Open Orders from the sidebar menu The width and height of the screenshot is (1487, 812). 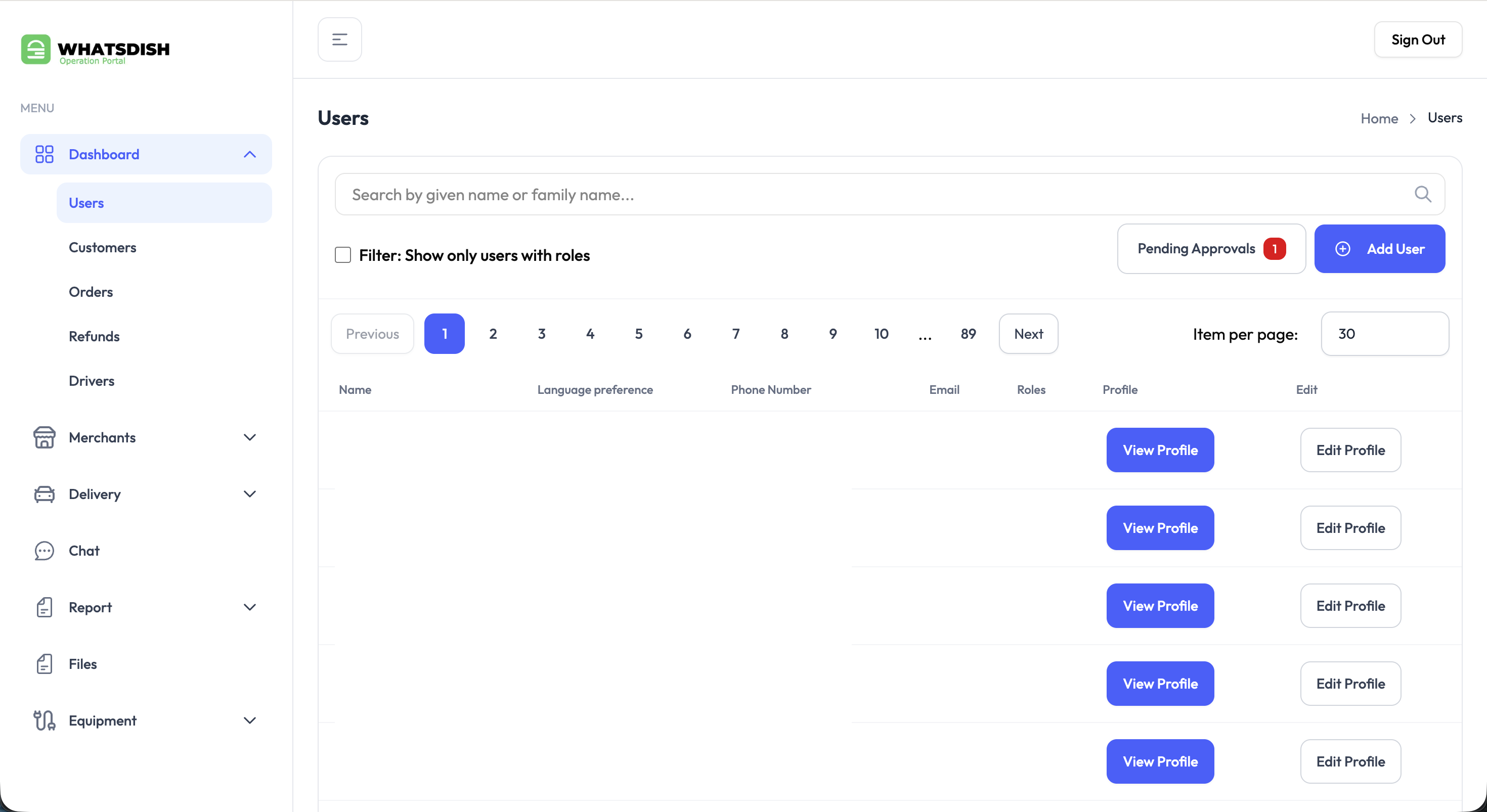click(91, 291)
